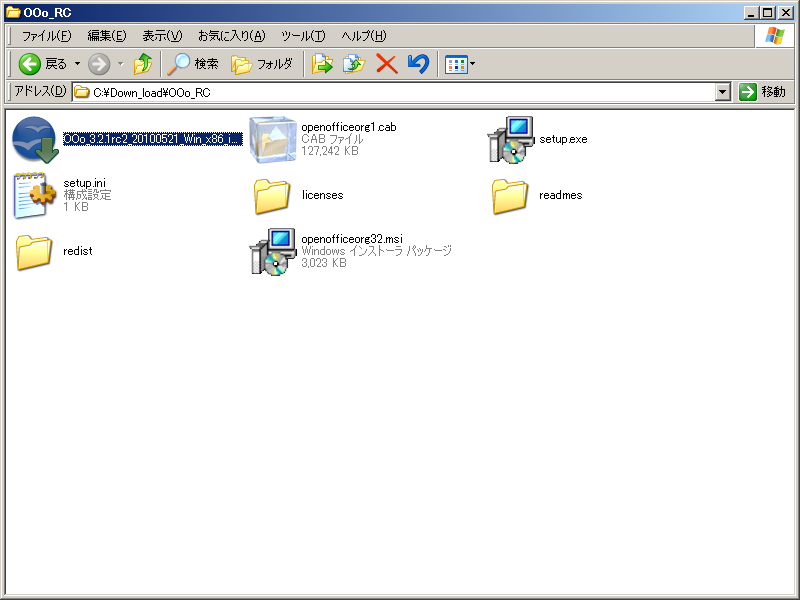Open the ファイル(F) menu

(x=46, y=36)
